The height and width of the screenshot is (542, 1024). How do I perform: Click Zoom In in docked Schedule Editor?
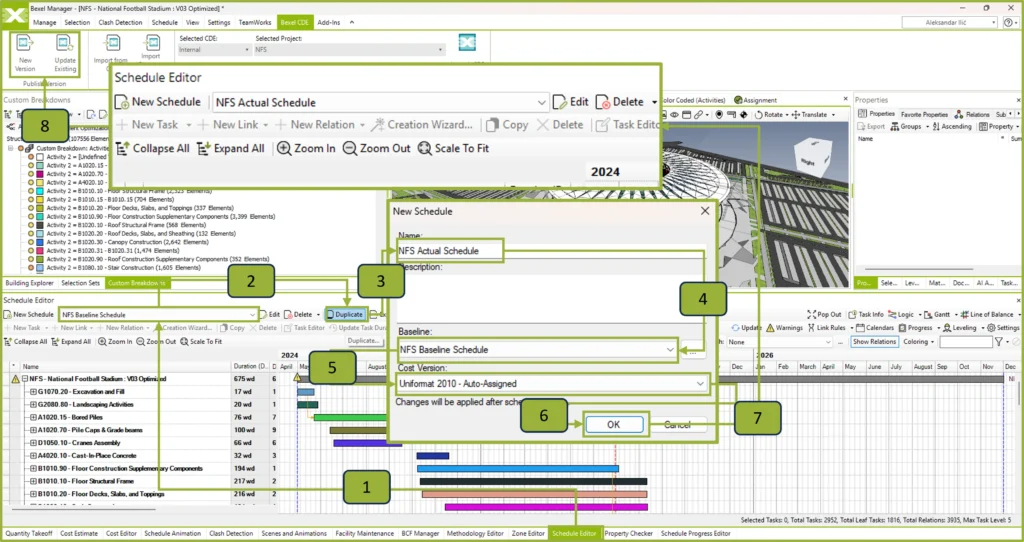116,342
